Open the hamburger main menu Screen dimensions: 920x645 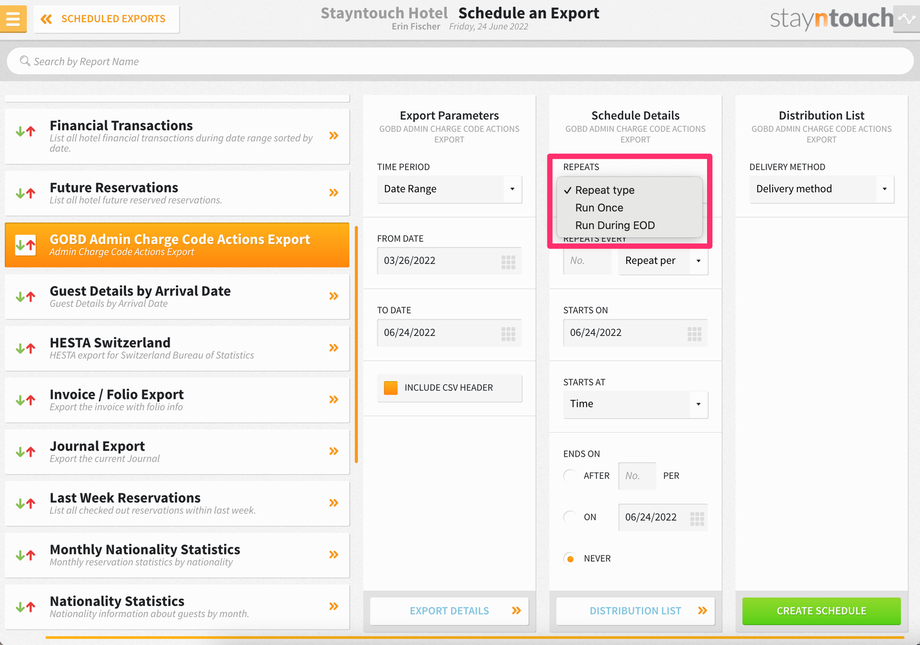(x=13, y=18)
